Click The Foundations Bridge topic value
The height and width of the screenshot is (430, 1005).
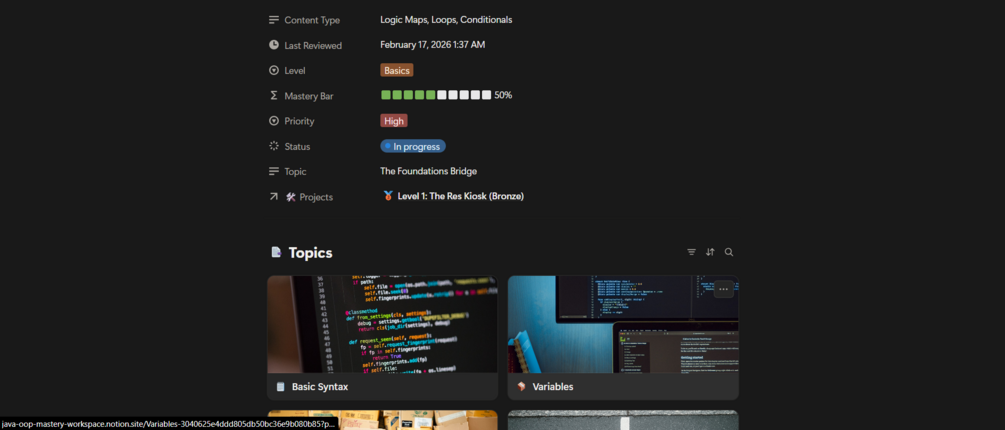click(x=428, y=171)
